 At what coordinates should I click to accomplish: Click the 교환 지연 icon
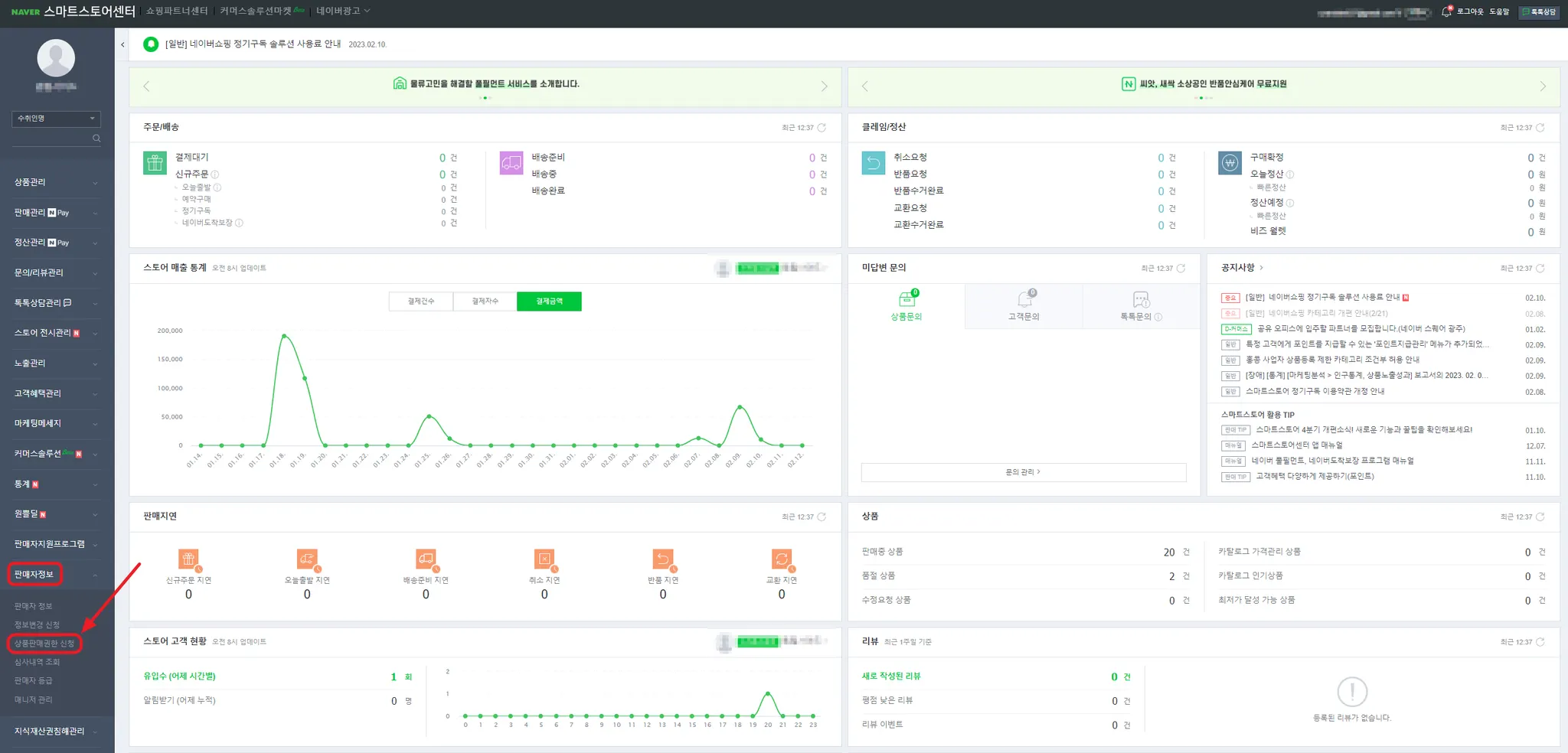pos(781,559)
